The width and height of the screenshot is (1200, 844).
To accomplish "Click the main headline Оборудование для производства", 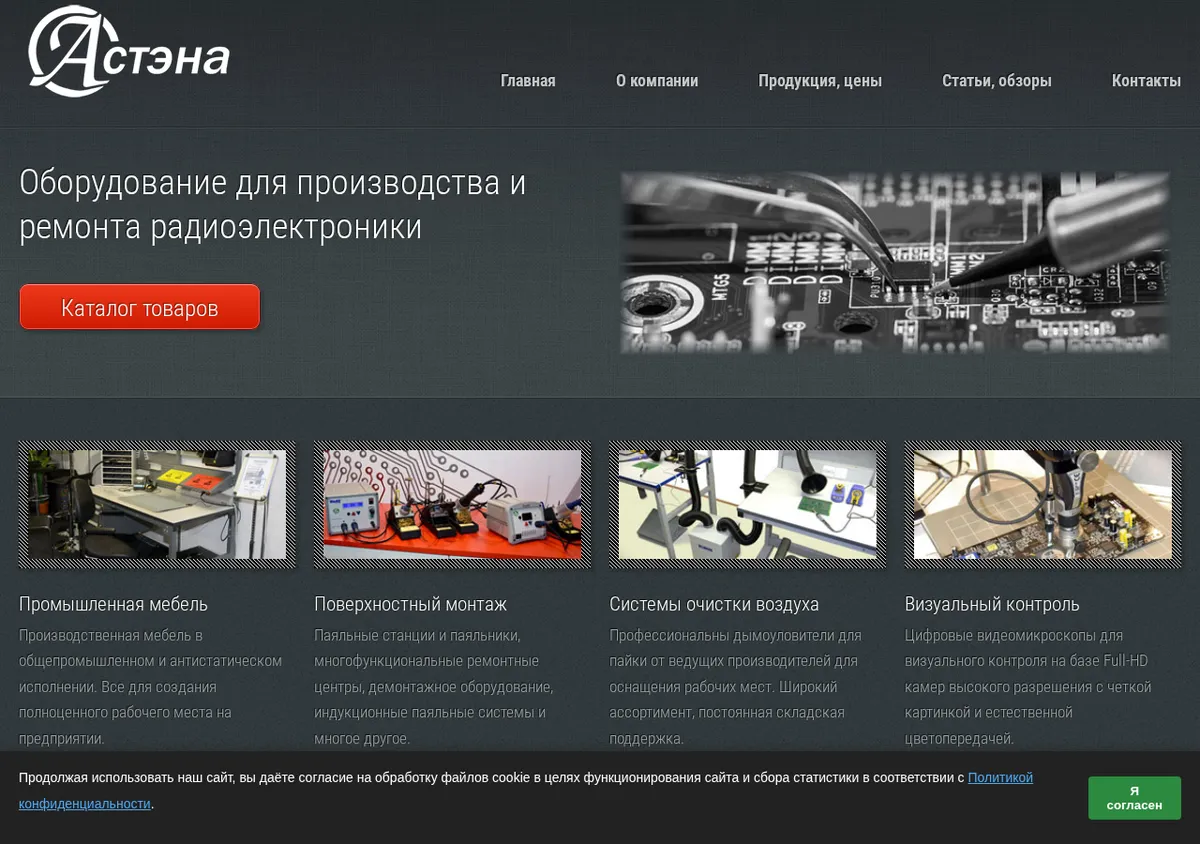I will 272,205.
